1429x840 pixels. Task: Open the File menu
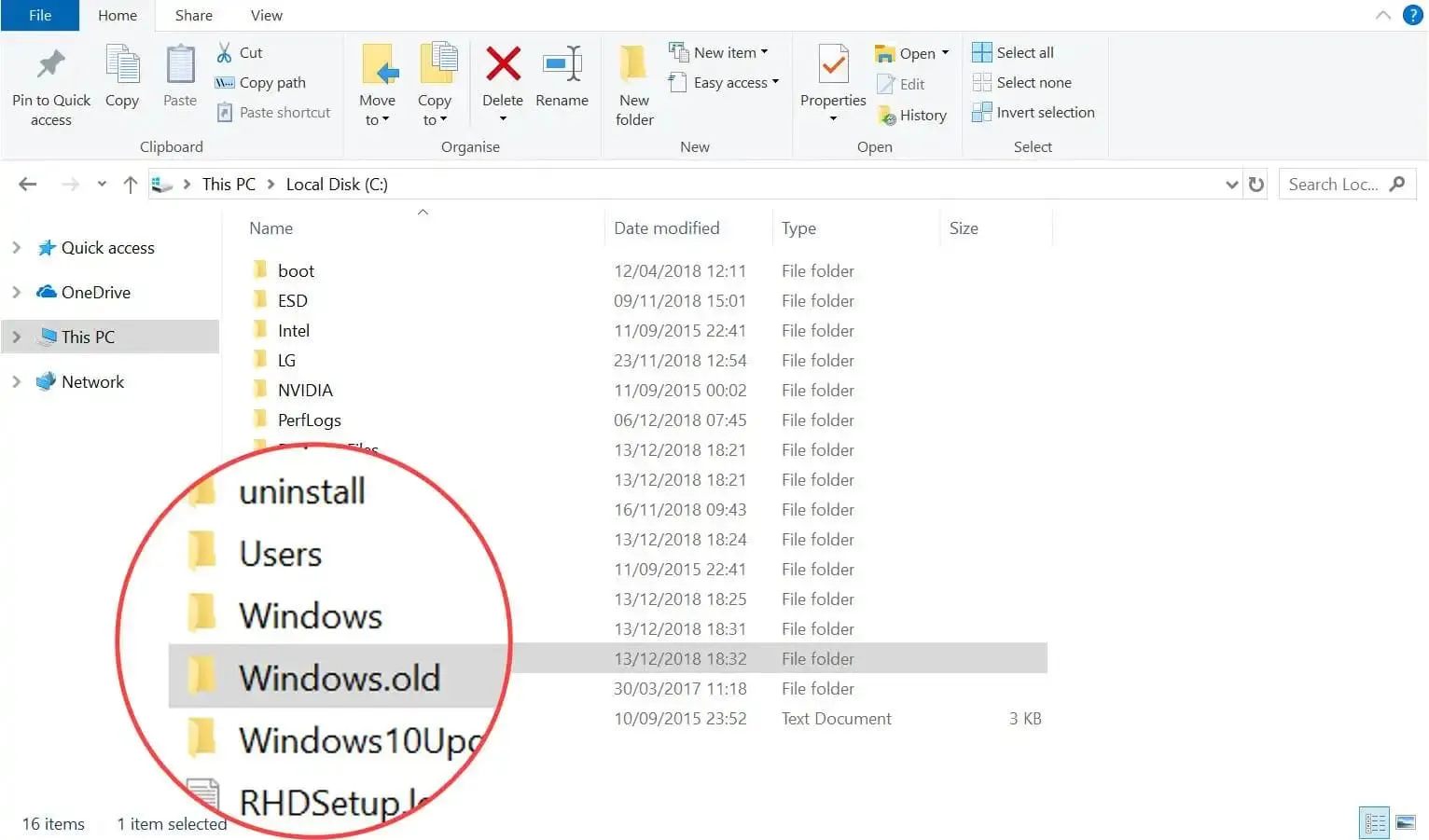tap(39, 15)
